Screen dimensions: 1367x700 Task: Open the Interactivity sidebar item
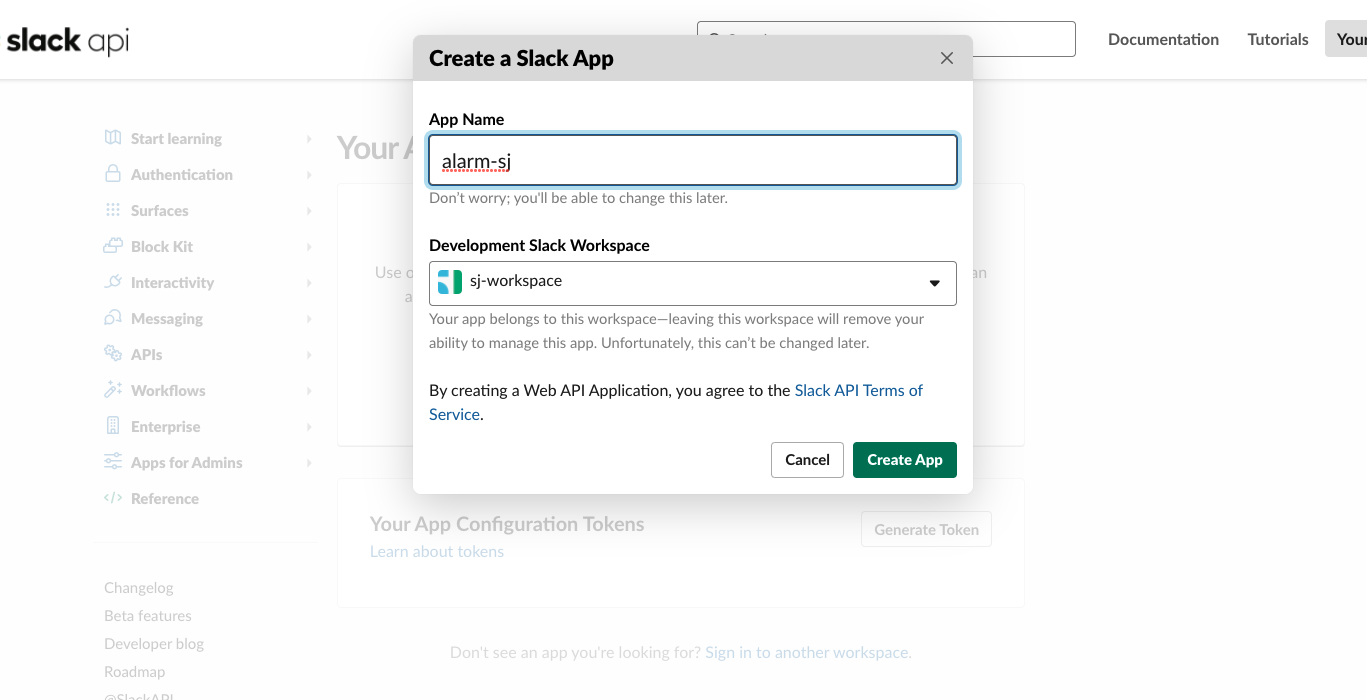(x=172, y=283)
